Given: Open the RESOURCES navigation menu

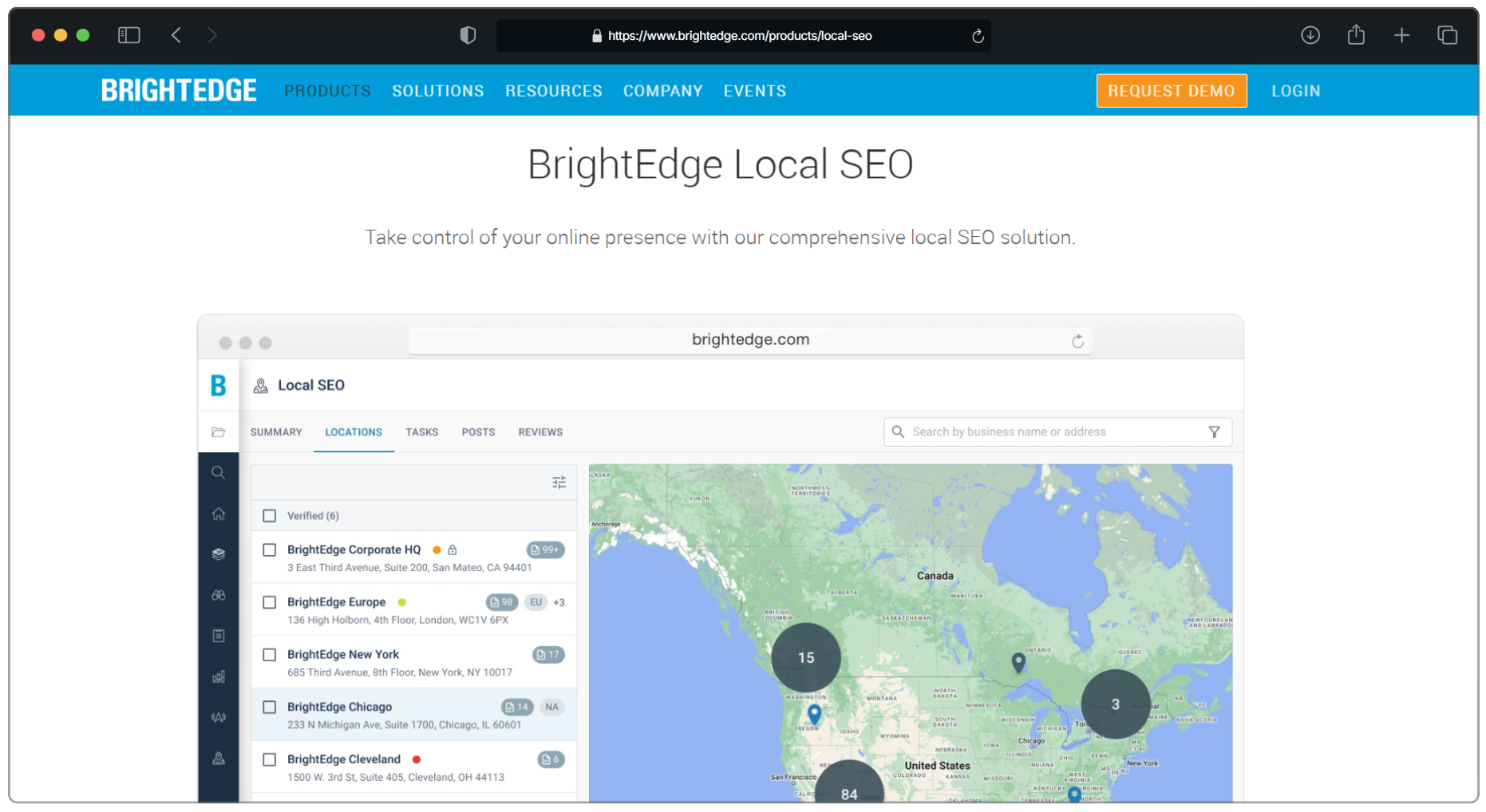Looking at the screenshot, I should [x=553, y=91].
